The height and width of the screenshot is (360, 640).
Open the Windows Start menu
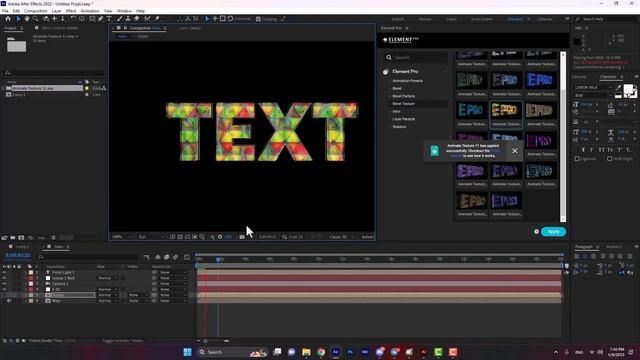click(x=187, y=352)
